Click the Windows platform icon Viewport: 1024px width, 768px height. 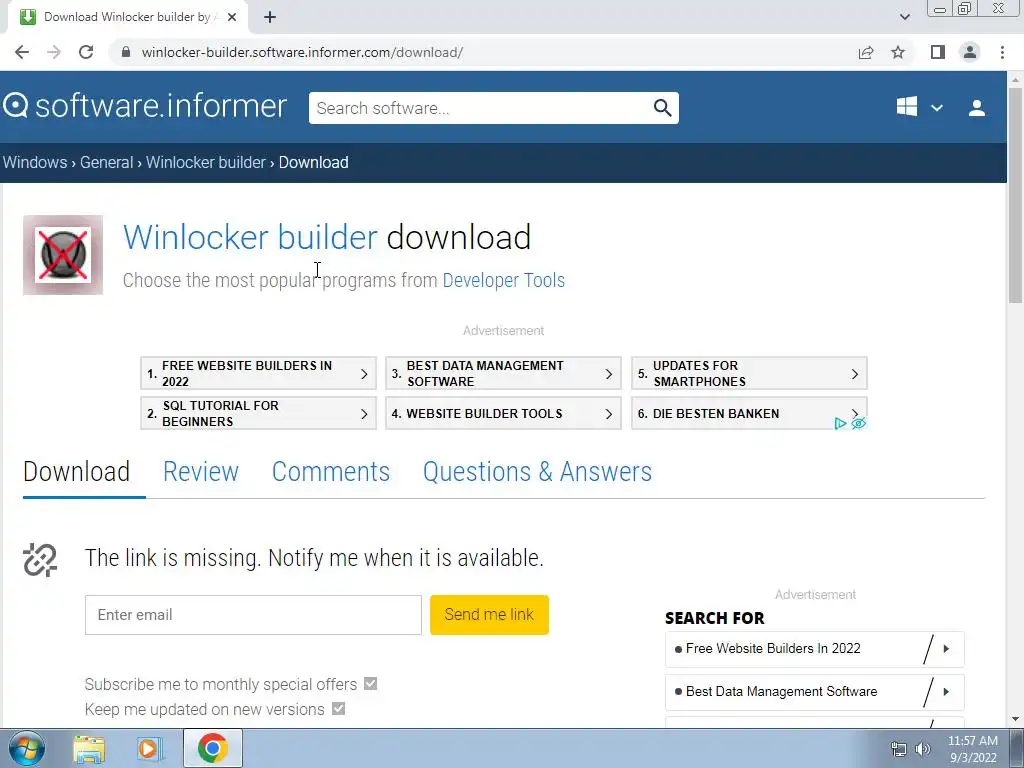(906, 106)
